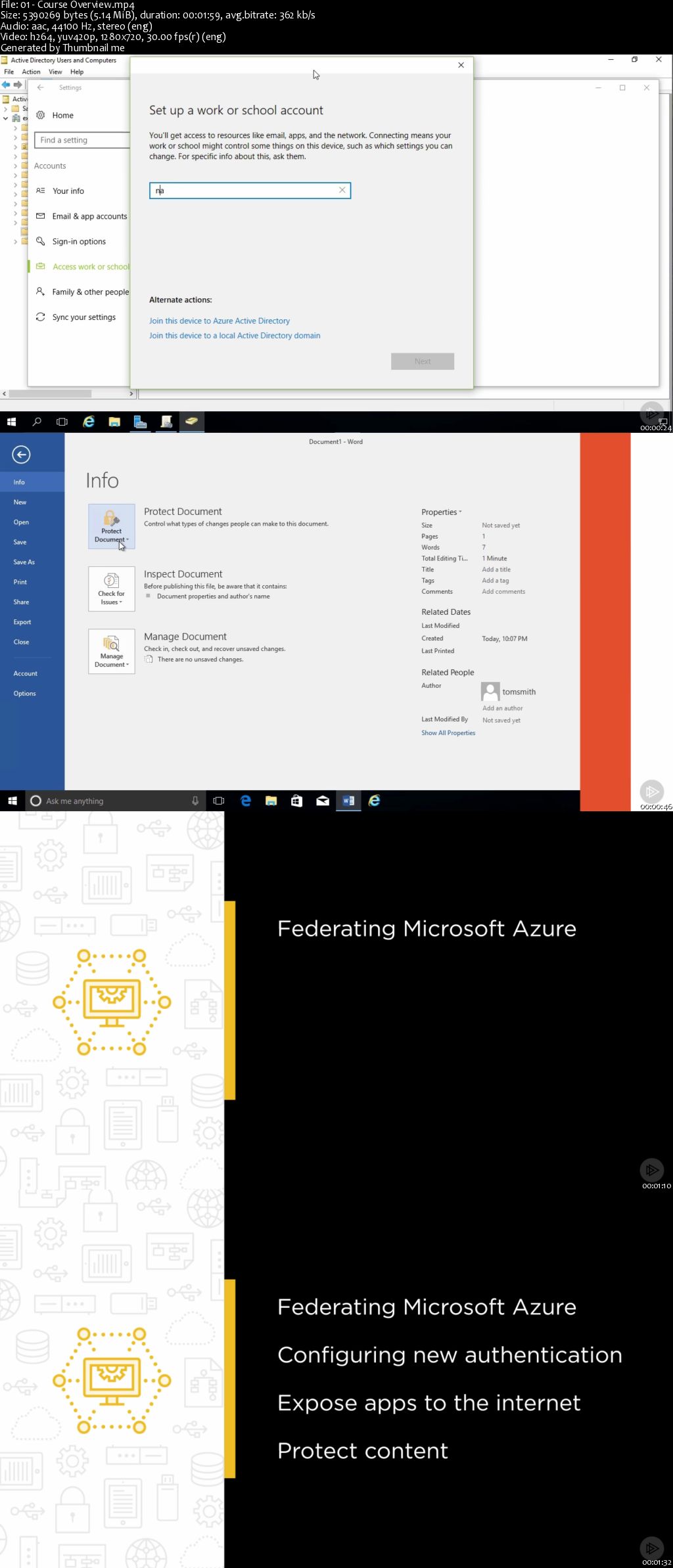Click the Sync your settings icon
The image size is (673, 1568).
pyautogui.click(x=40, y=317)
